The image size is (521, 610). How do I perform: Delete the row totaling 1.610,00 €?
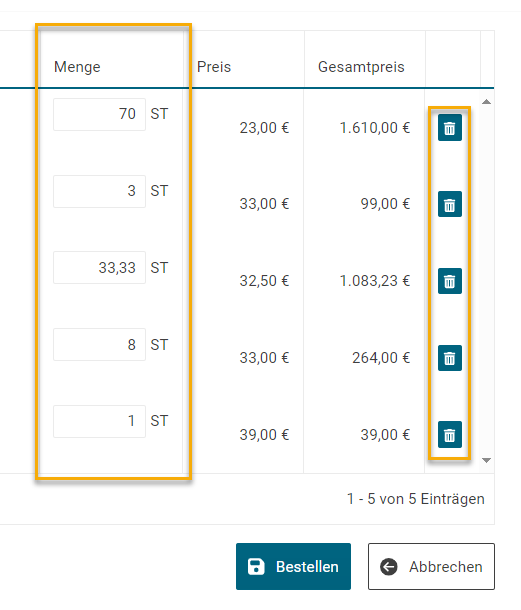[449, 128]
